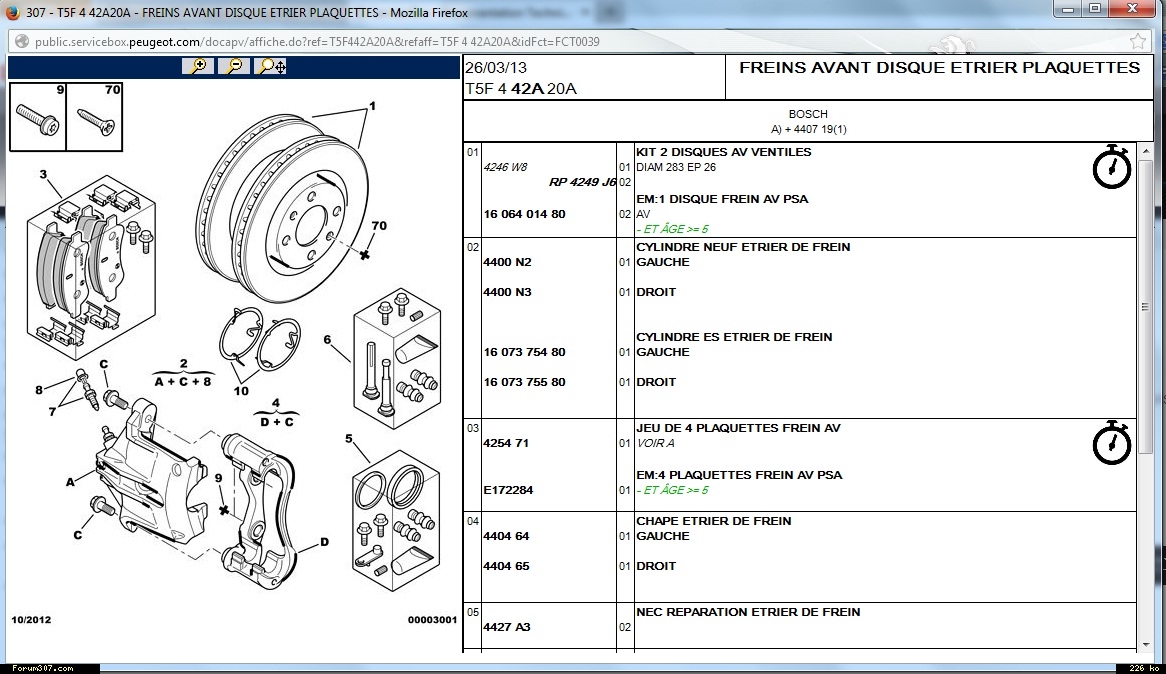Click the Firefox logo in title bar

point(13,12)
